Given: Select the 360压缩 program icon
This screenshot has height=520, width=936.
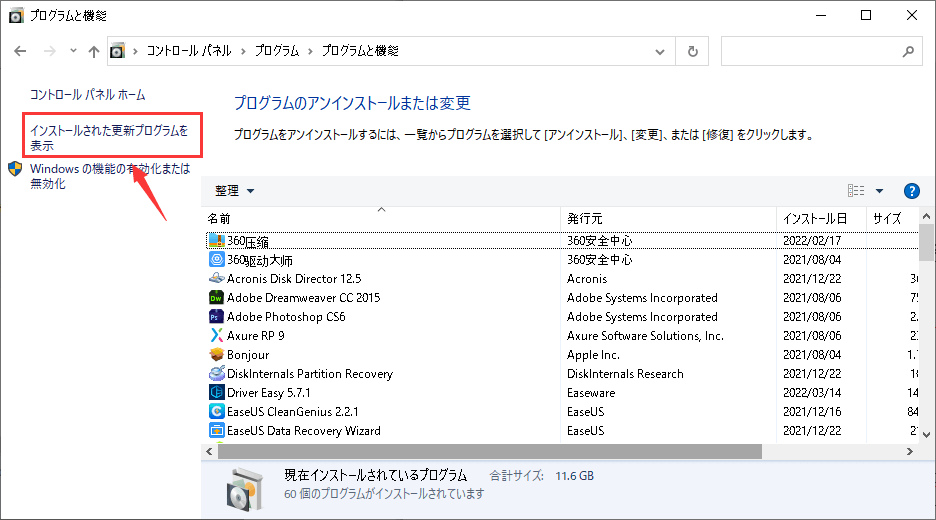Looking at the screenshot, I should [217, 241].
